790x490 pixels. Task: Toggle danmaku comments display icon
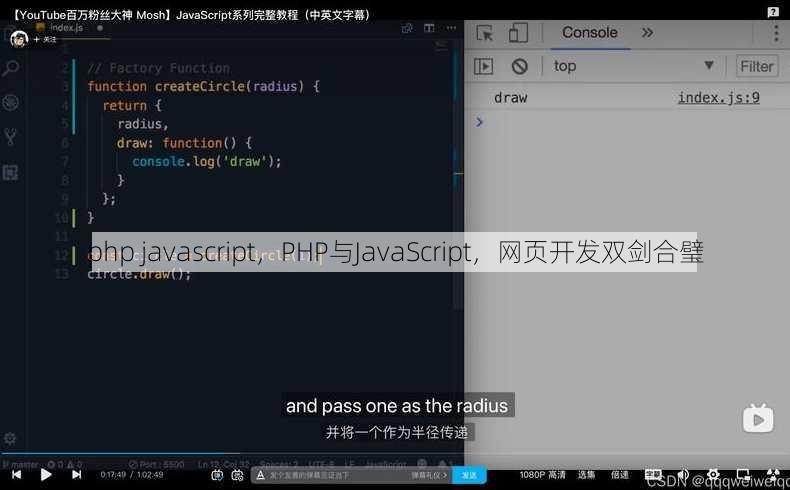(217, 475)
